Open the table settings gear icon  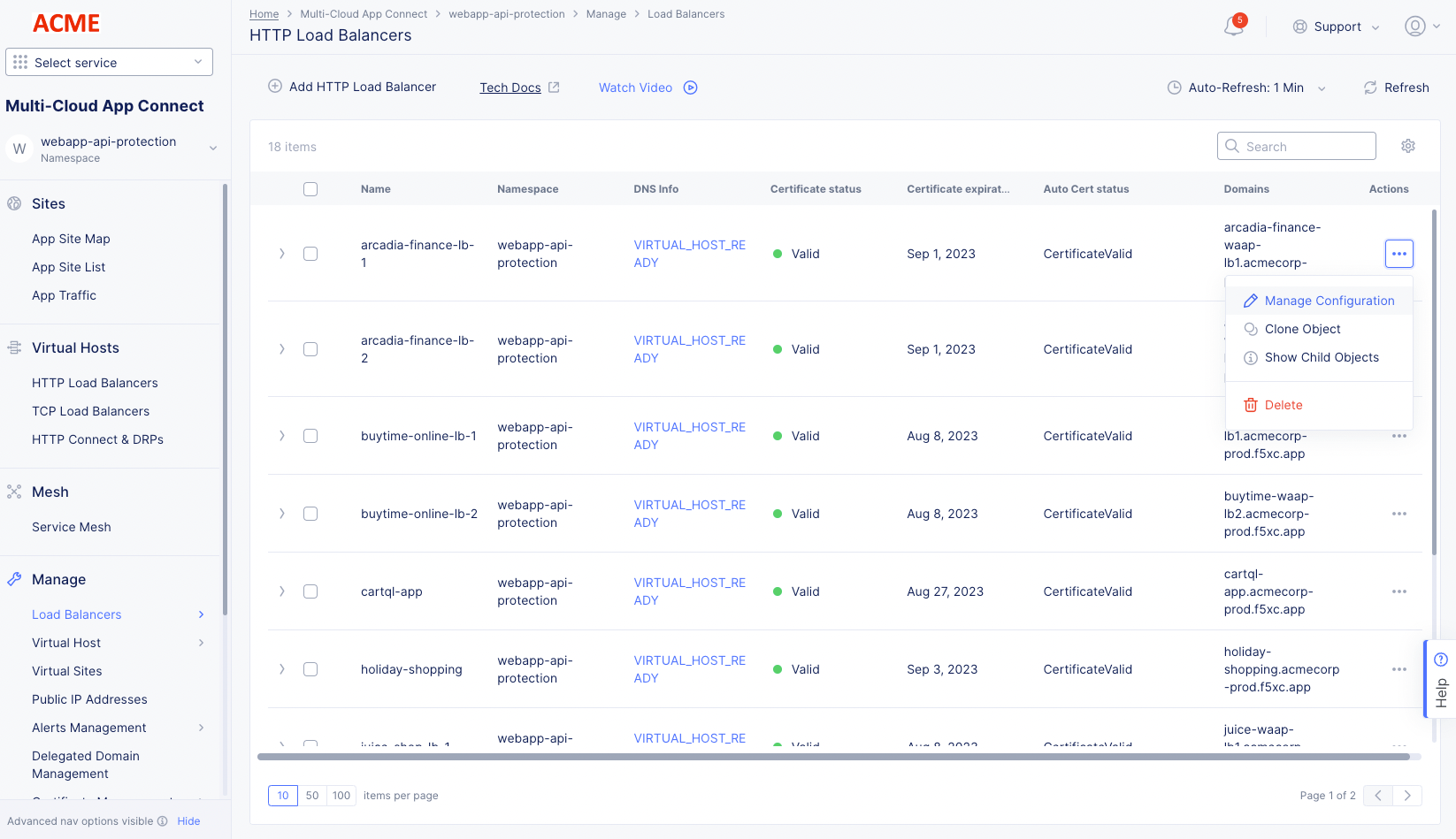1408,145
